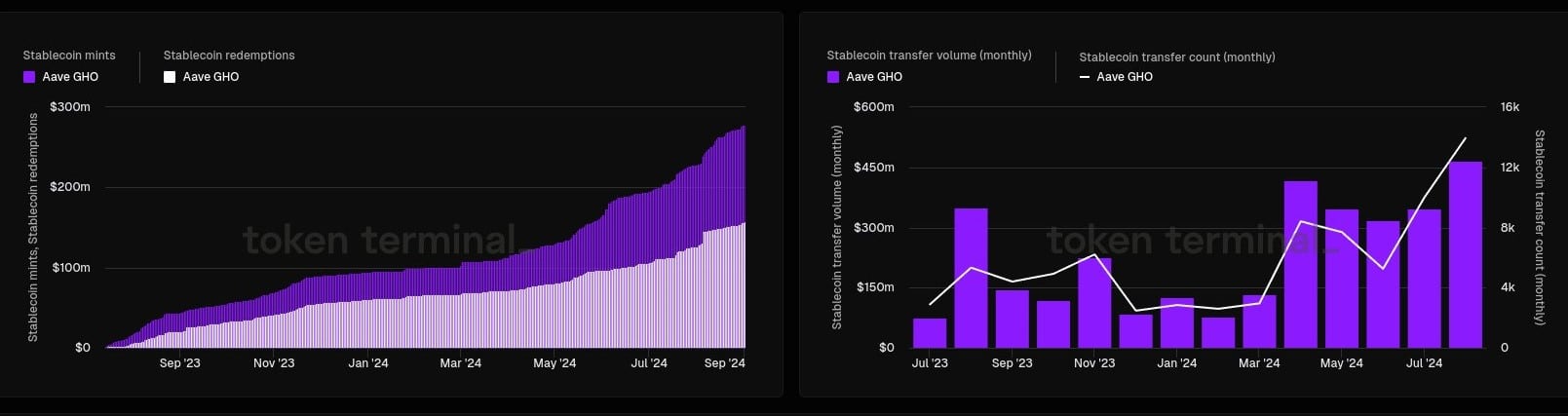The image size is (1568, 416).
Task: Click the Stablecoin redemptions legend heading
Action: (x=229, y=56)
